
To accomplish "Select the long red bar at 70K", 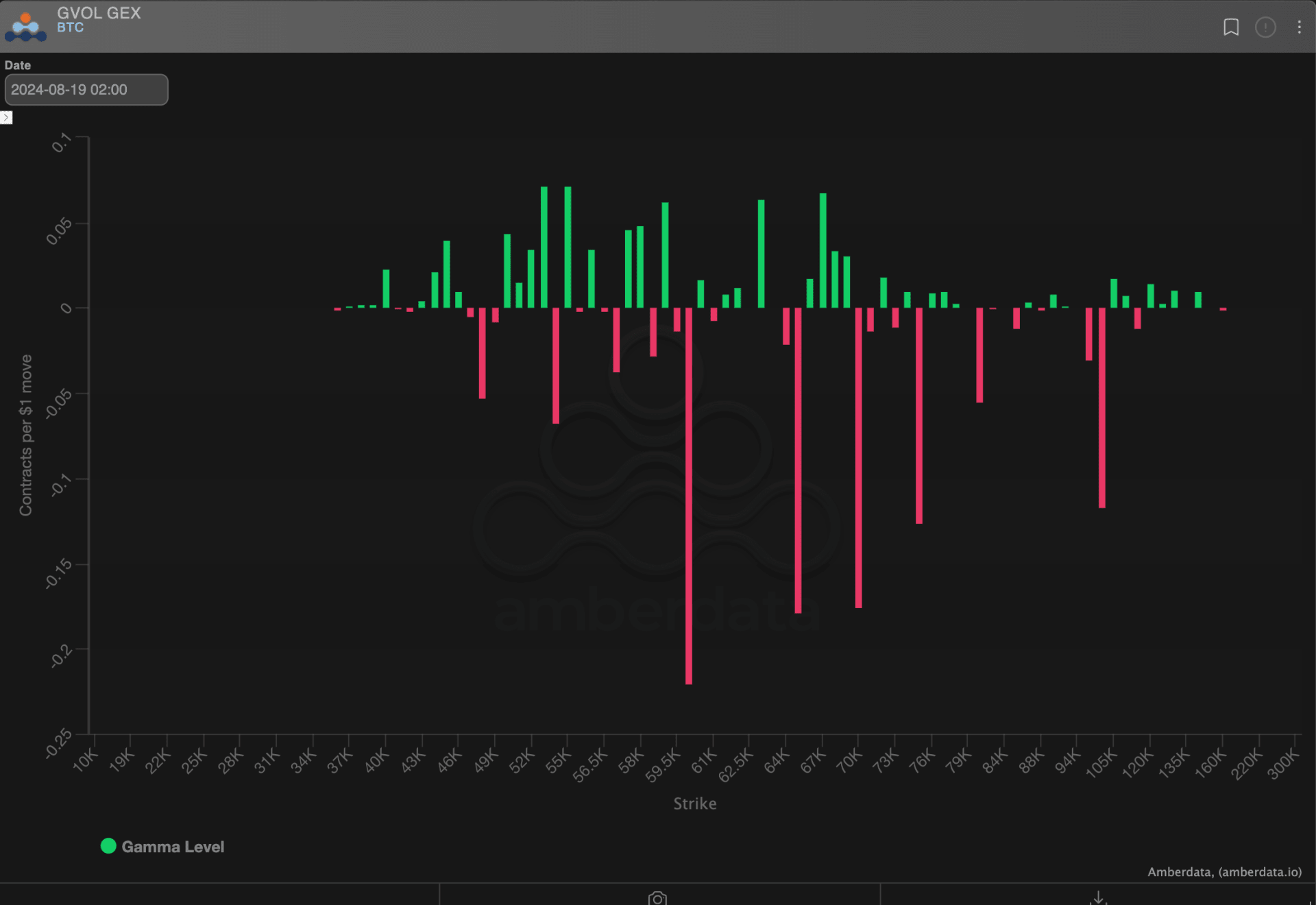I will tap(859, 458).
